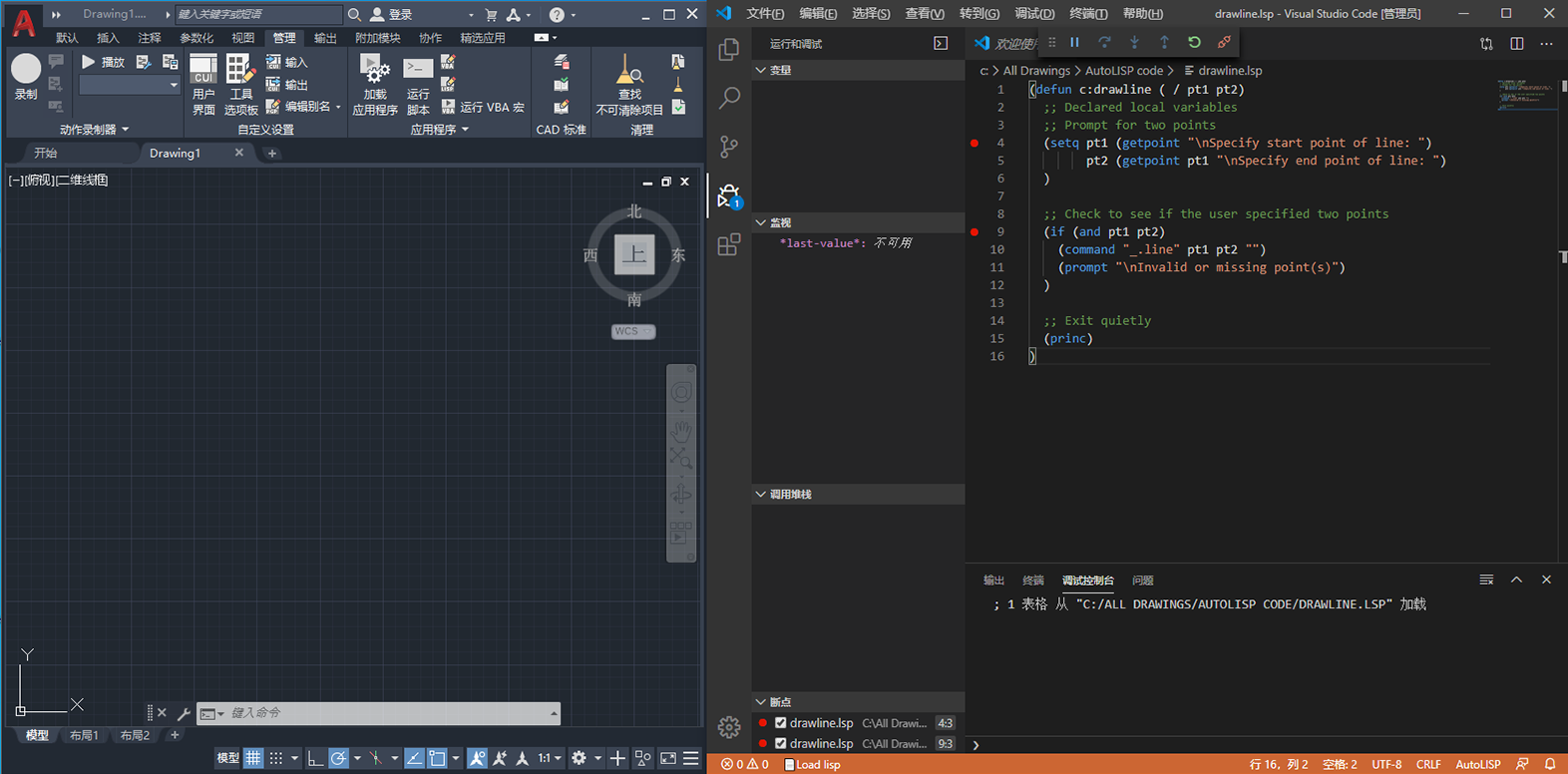Open Extensions view in VS Code

point(729,244)
